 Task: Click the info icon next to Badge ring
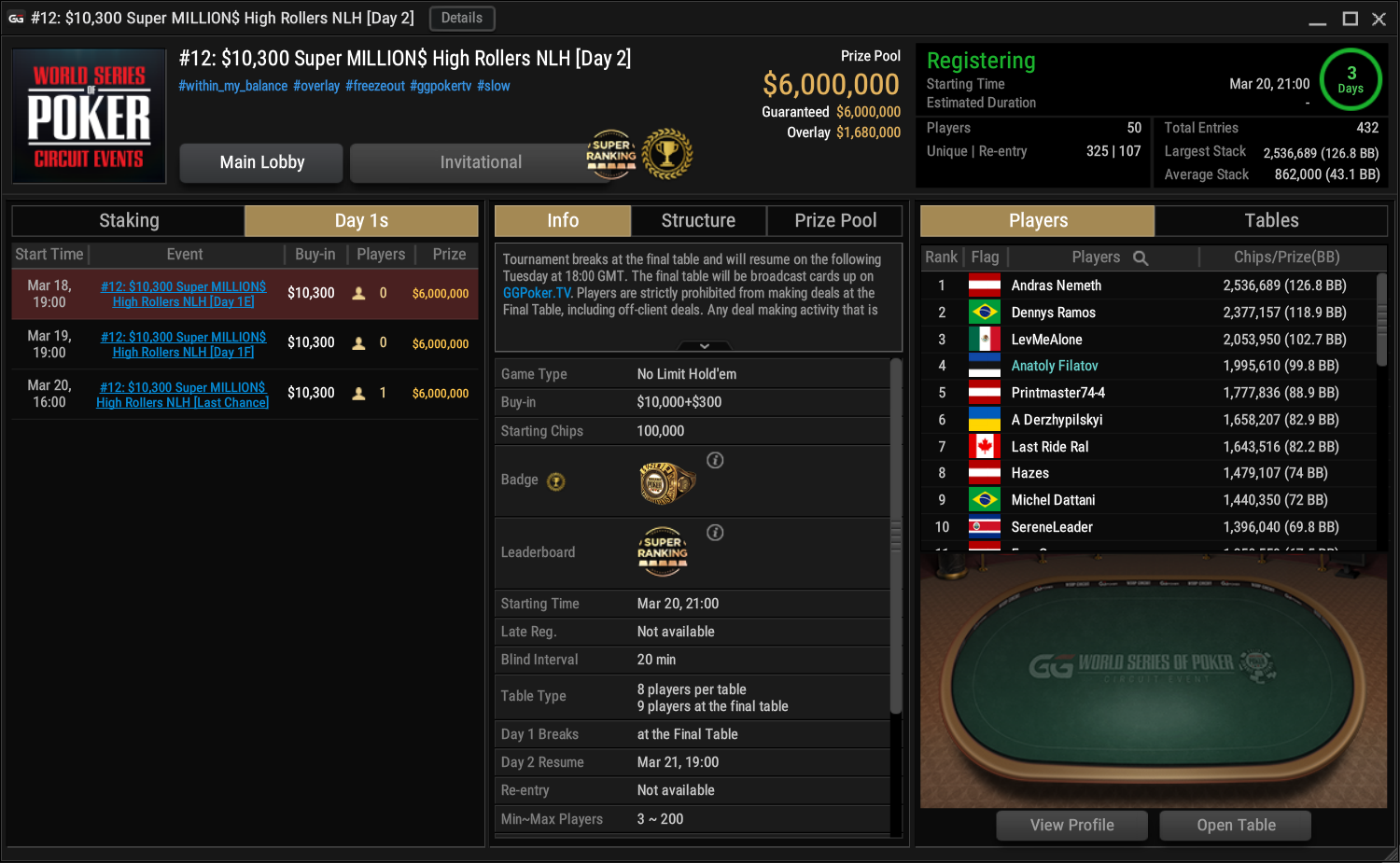tap(715, 460)
